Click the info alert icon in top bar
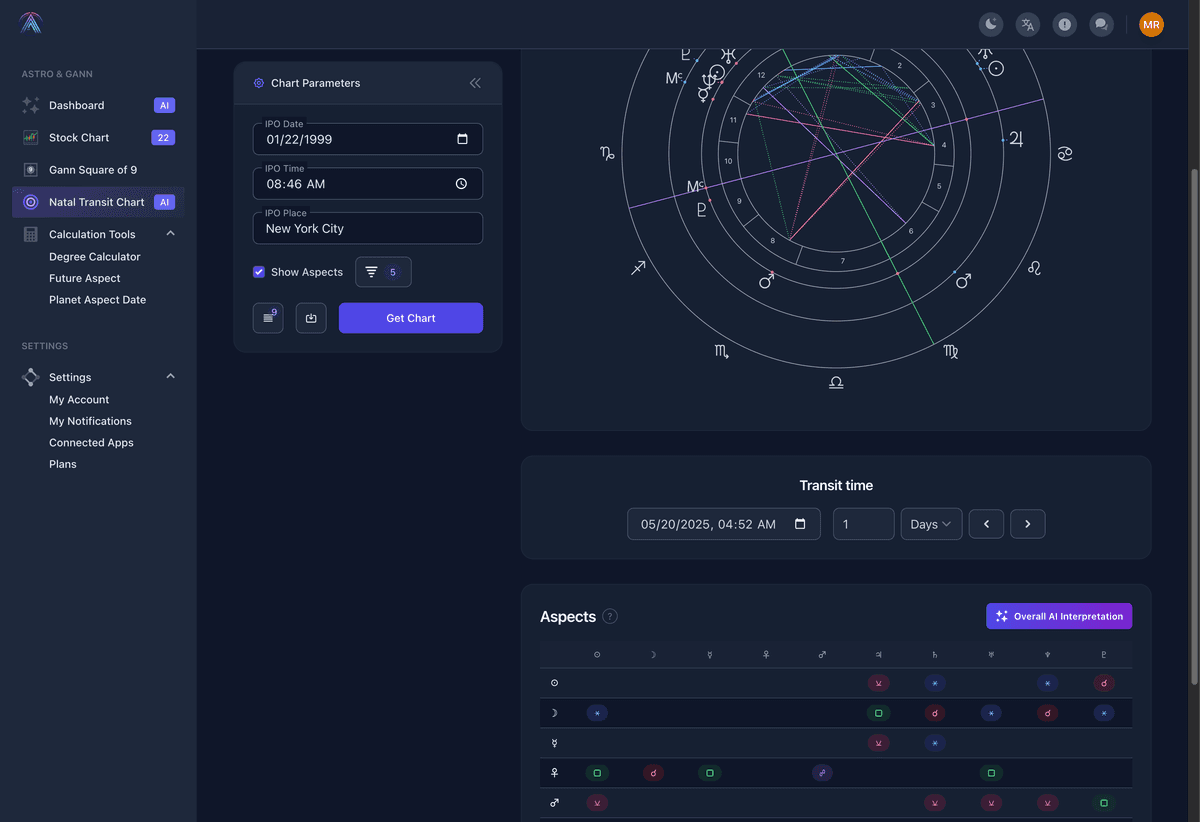 (x=1064, y=24)
